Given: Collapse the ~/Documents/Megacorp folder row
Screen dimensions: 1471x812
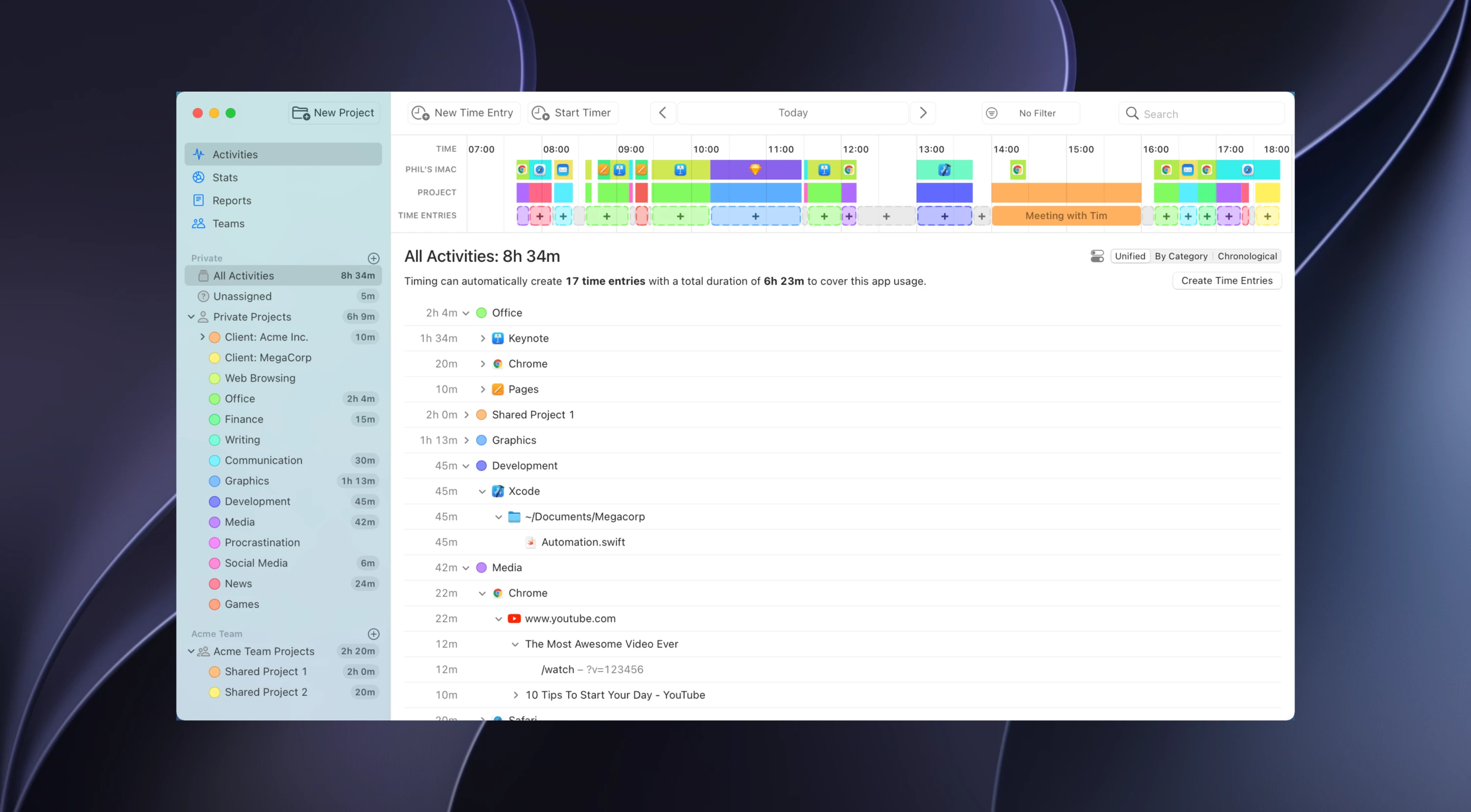Looking at the screenshot, I should click(x=499, y=517).
